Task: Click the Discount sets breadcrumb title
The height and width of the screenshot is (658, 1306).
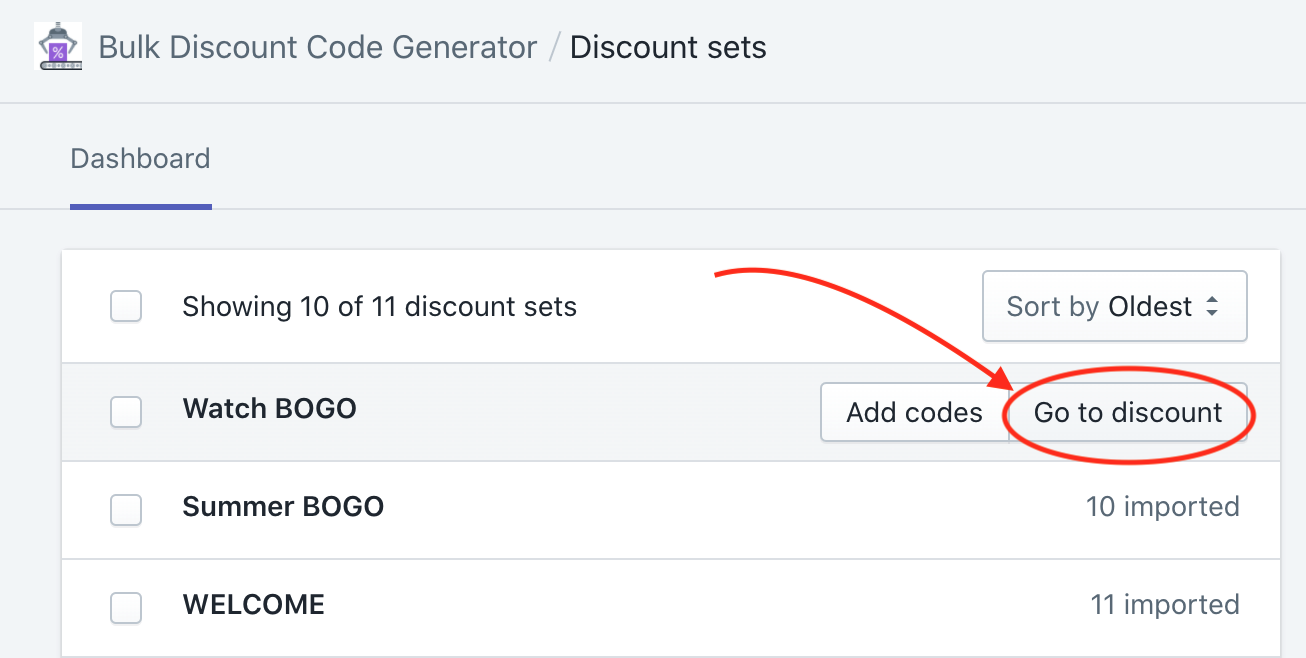Action: (668, 47)
